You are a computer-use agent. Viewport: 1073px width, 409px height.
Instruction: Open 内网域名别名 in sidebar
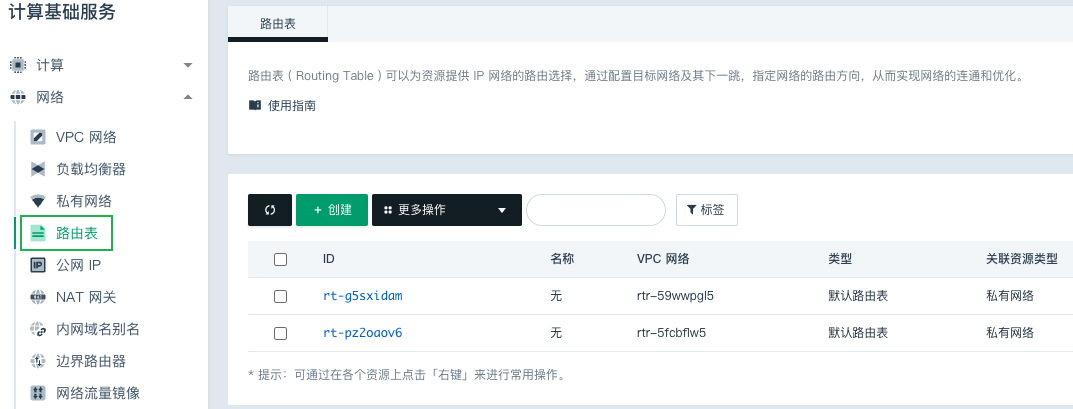point(98,329)
